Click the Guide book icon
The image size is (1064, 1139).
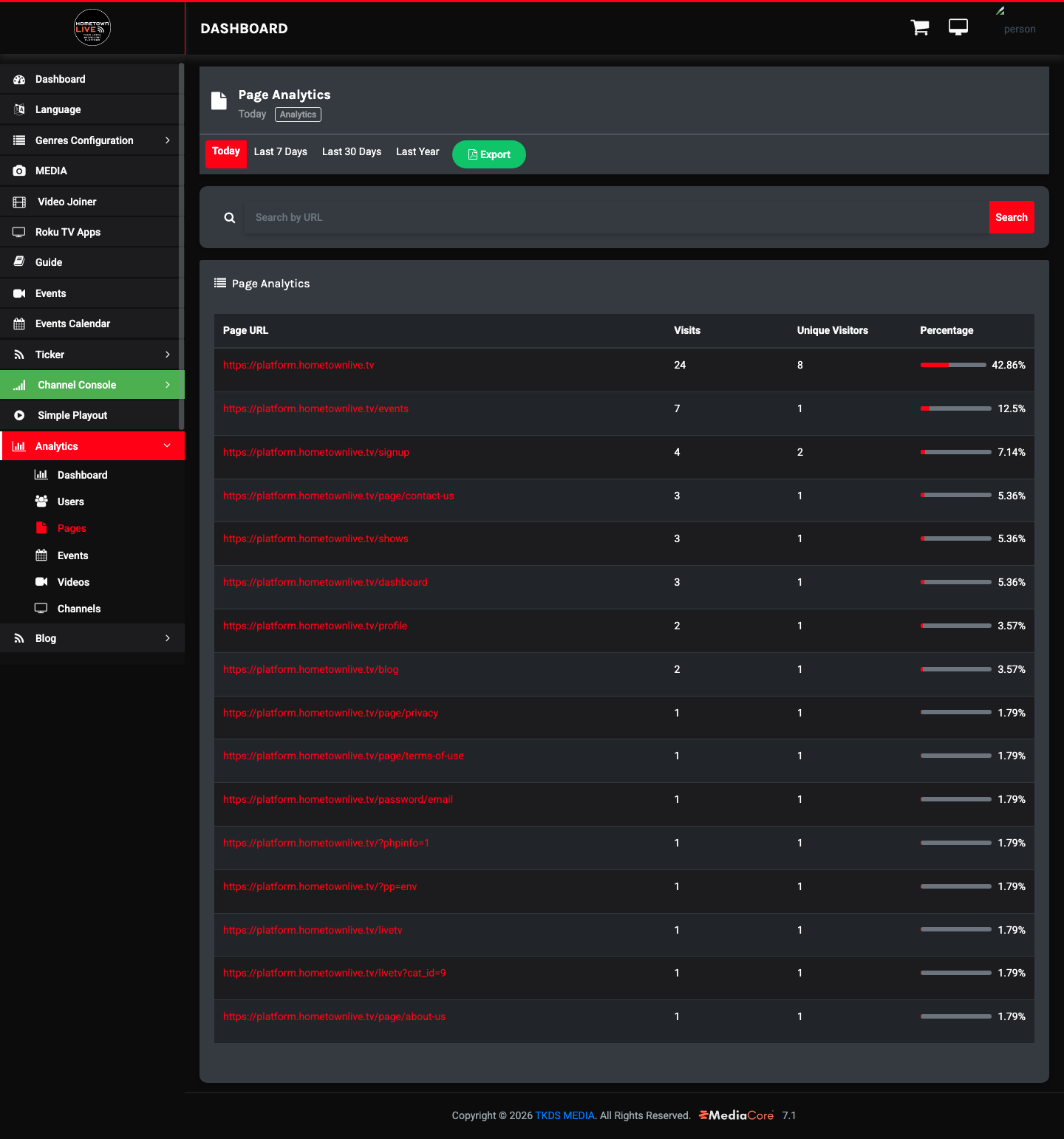19,262
